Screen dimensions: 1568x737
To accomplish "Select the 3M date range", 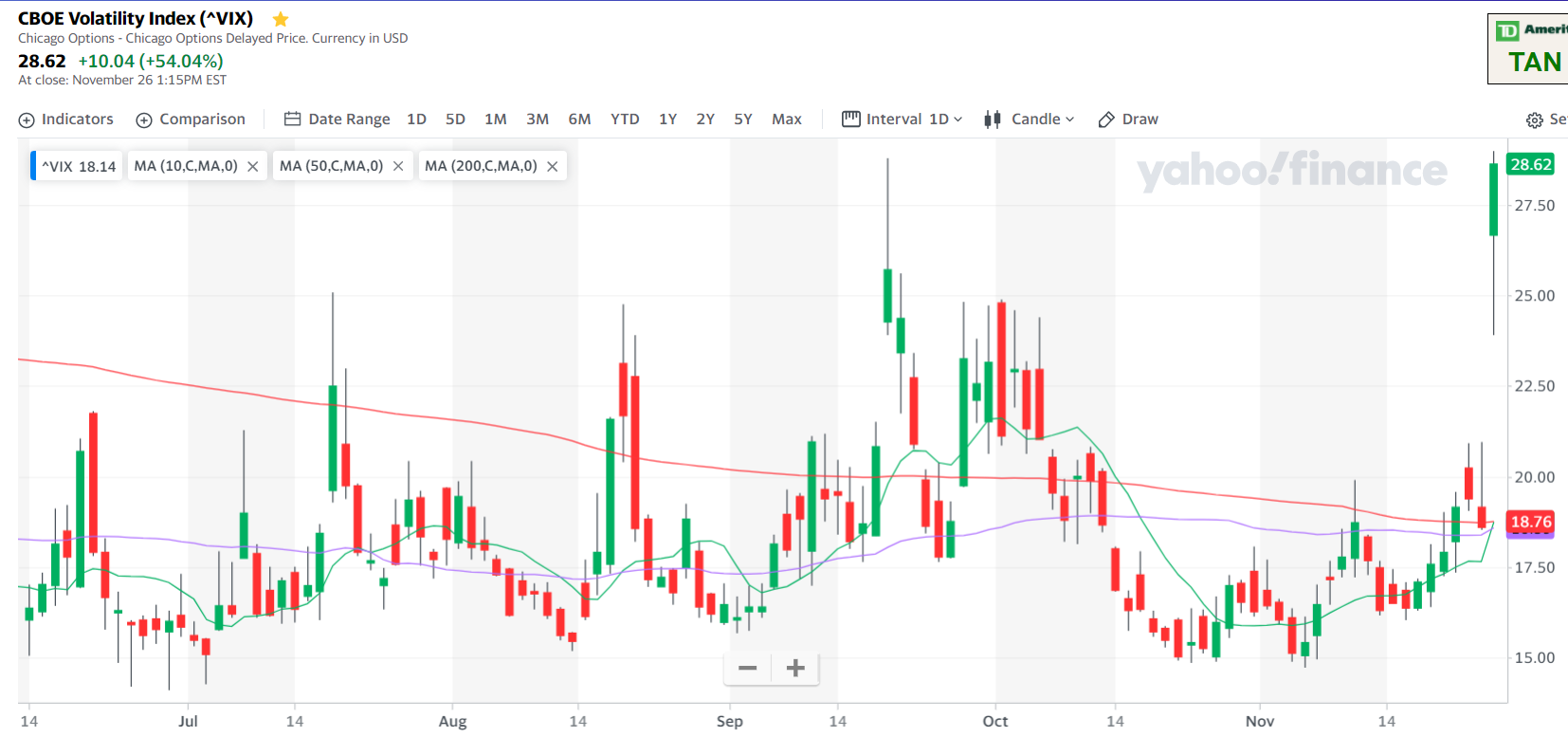I will (x=538, y=120).
